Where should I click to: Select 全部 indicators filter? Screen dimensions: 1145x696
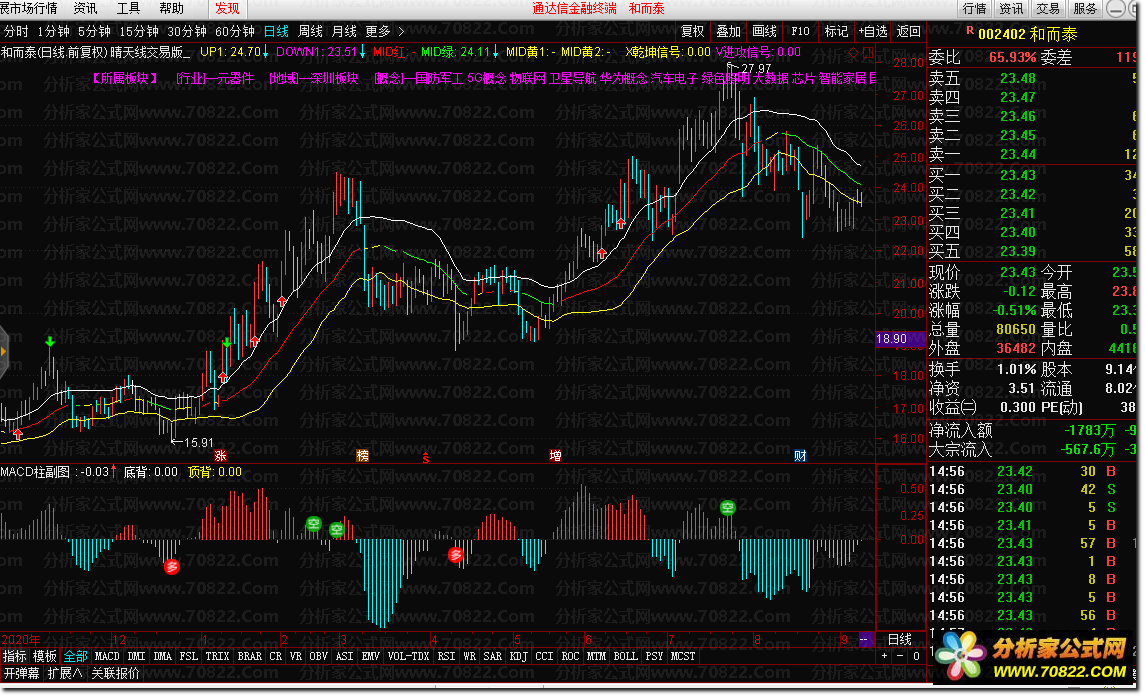point(75,657)
